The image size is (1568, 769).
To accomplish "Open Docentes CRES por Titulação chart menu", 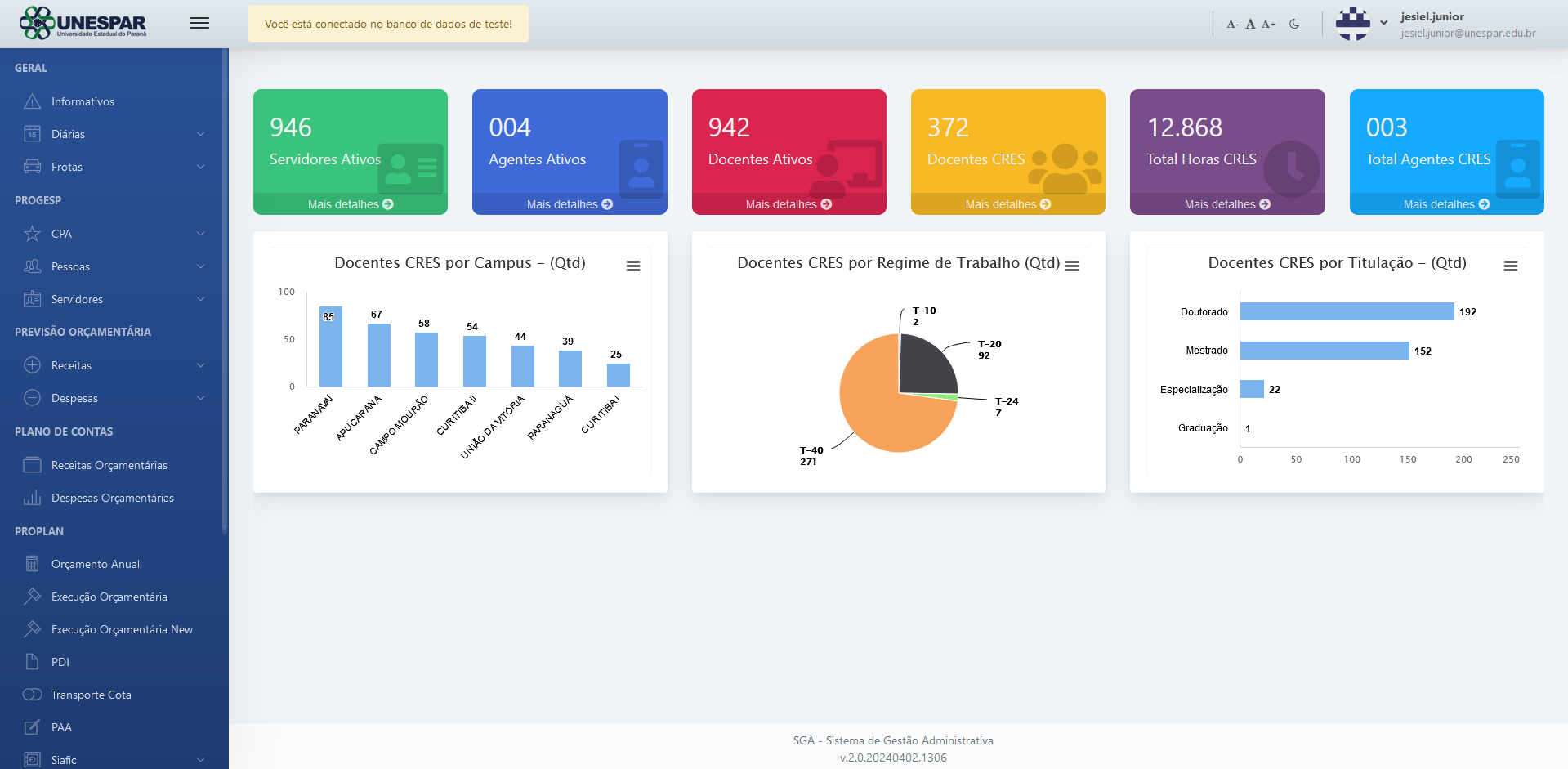I will coord(1511,266).
